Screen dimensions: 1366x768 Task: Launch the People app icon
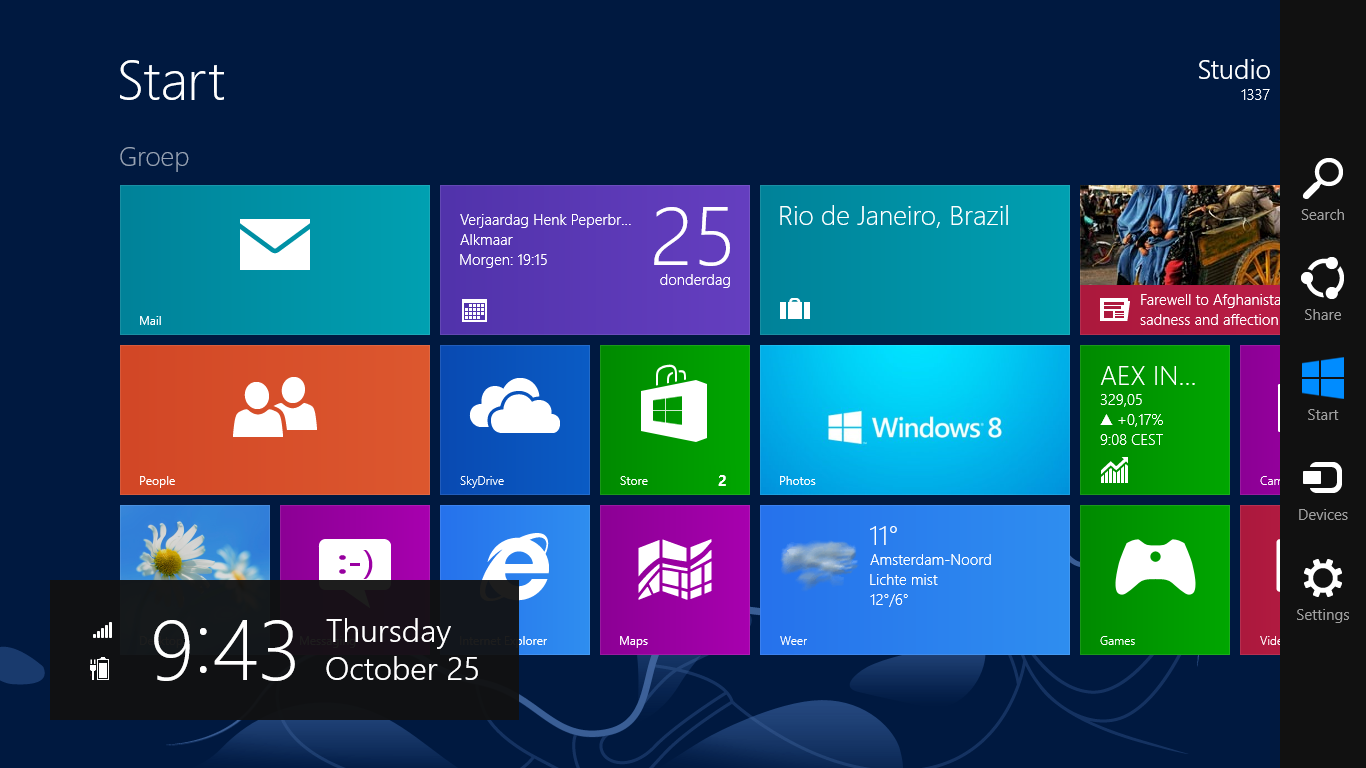275,407
